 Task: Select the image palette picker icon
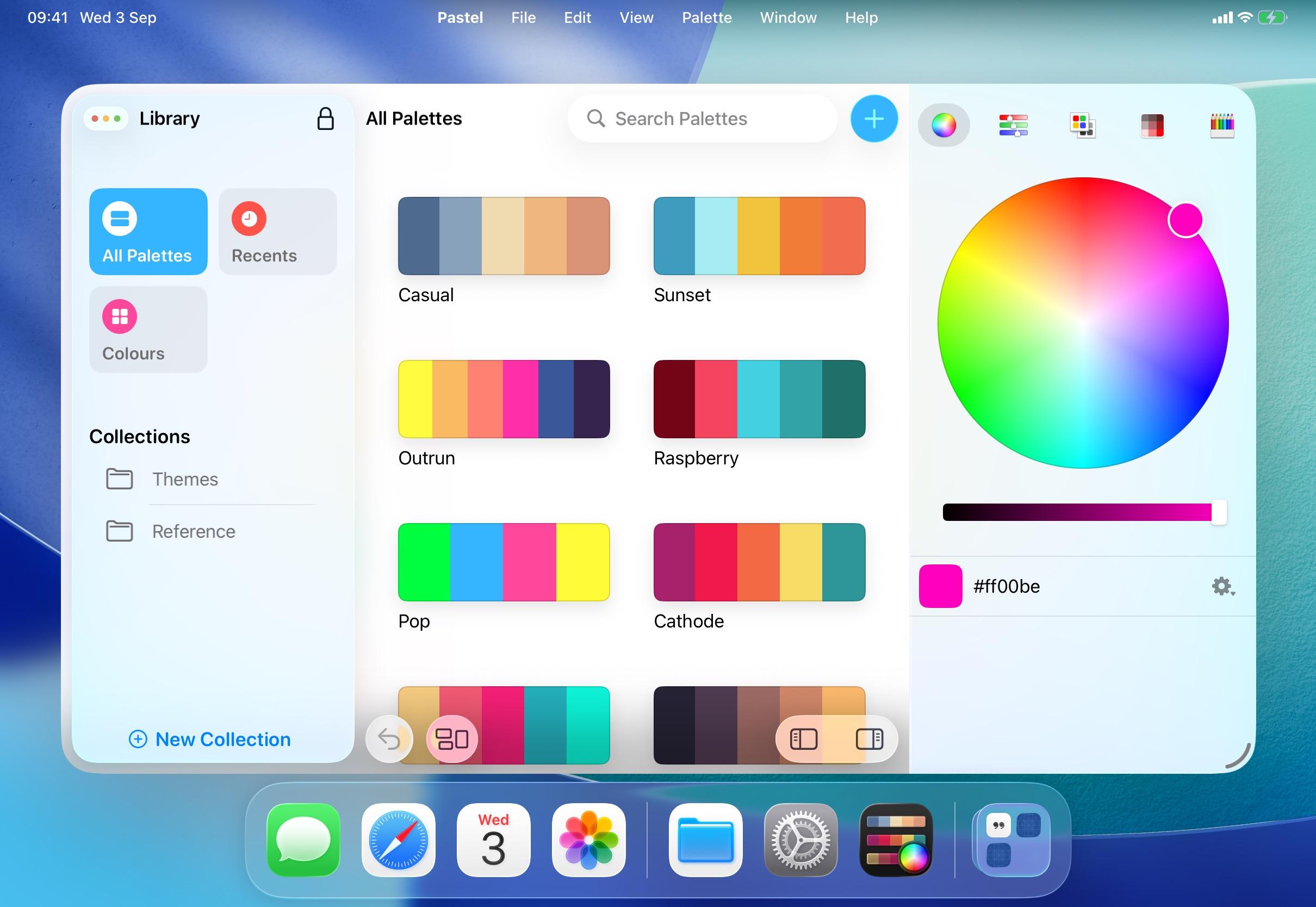tap(1152, 125)
